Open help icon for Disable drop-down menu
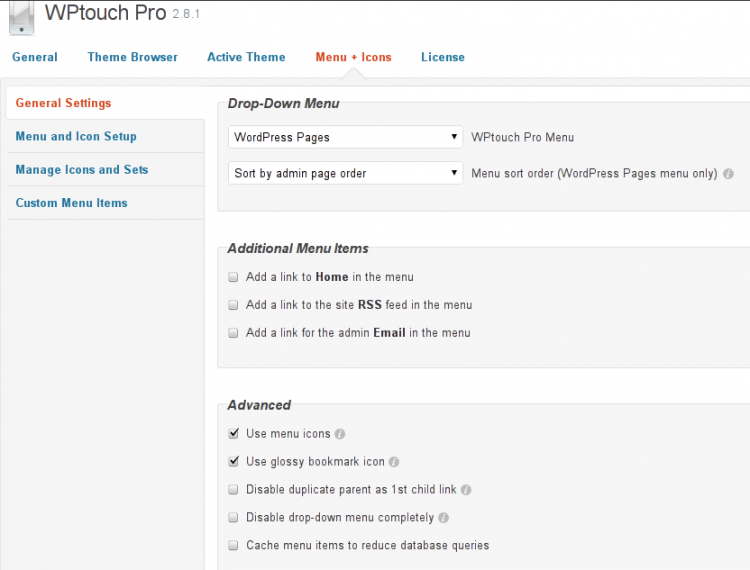The height and width of the screenshot is (570, 750). (443, 518)
